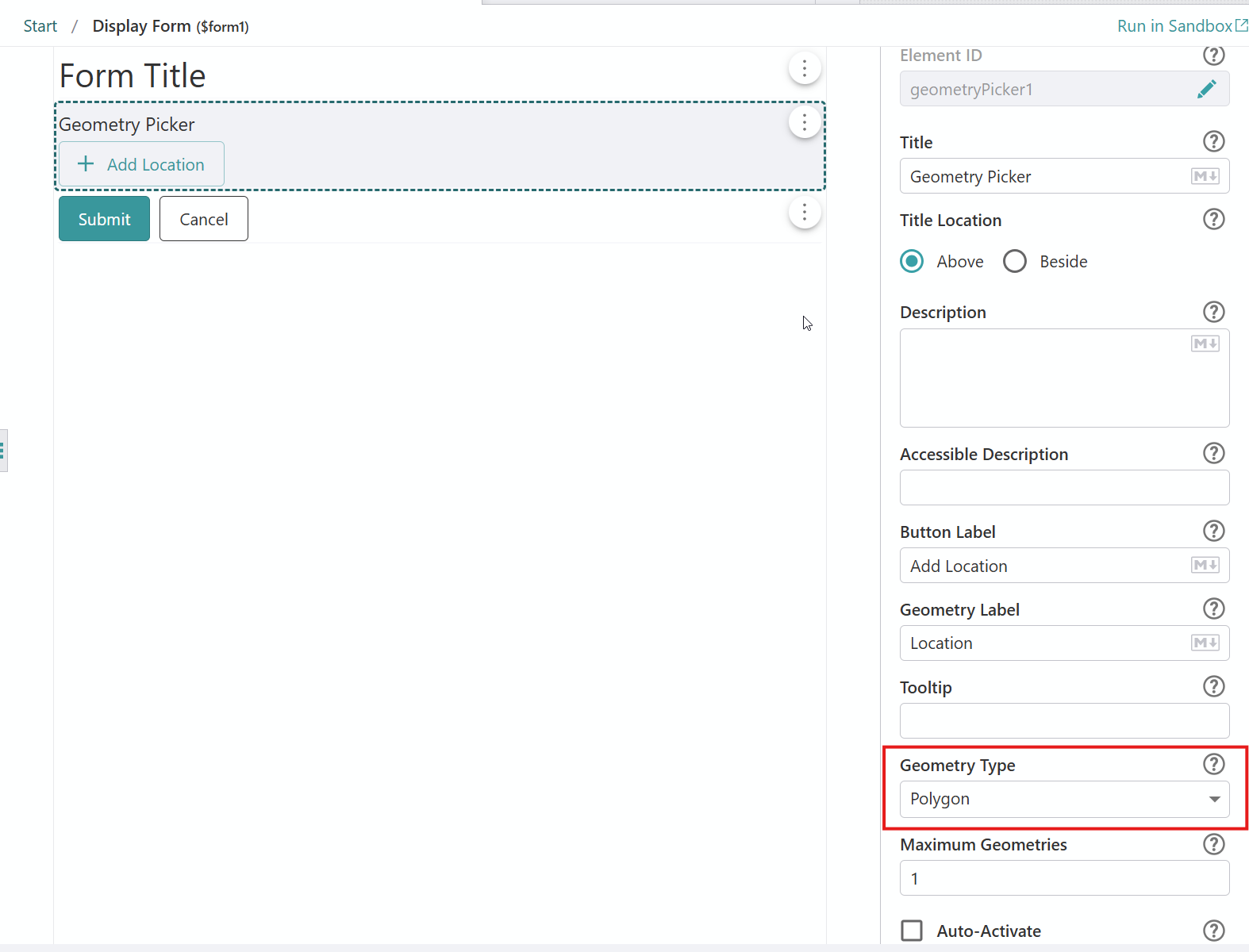Click the Maximum Geometries input field
This screenshot has width=1249, height=952.
coord(1064,879)
